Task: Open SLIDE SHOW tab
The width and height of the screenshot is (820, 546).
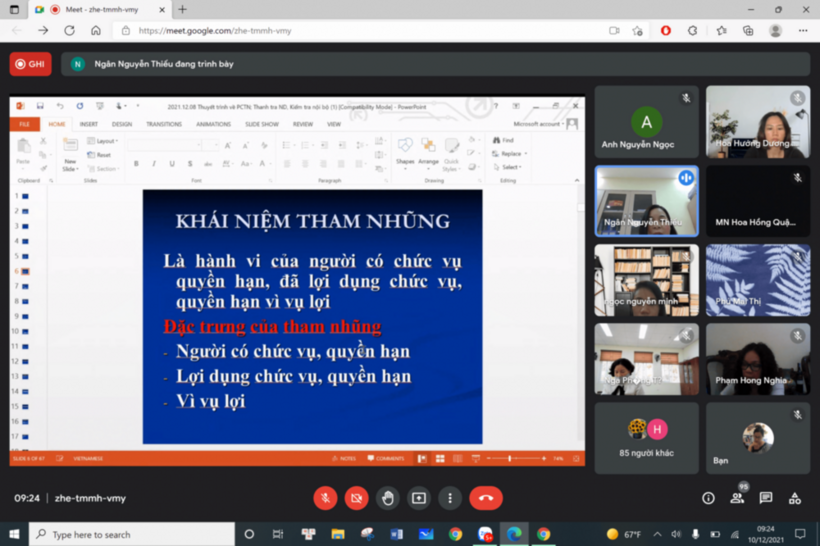Action: 262,124
